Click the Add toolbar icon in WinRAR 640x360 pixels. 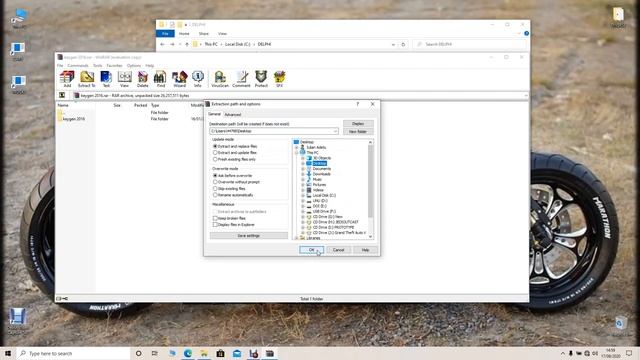67,78
